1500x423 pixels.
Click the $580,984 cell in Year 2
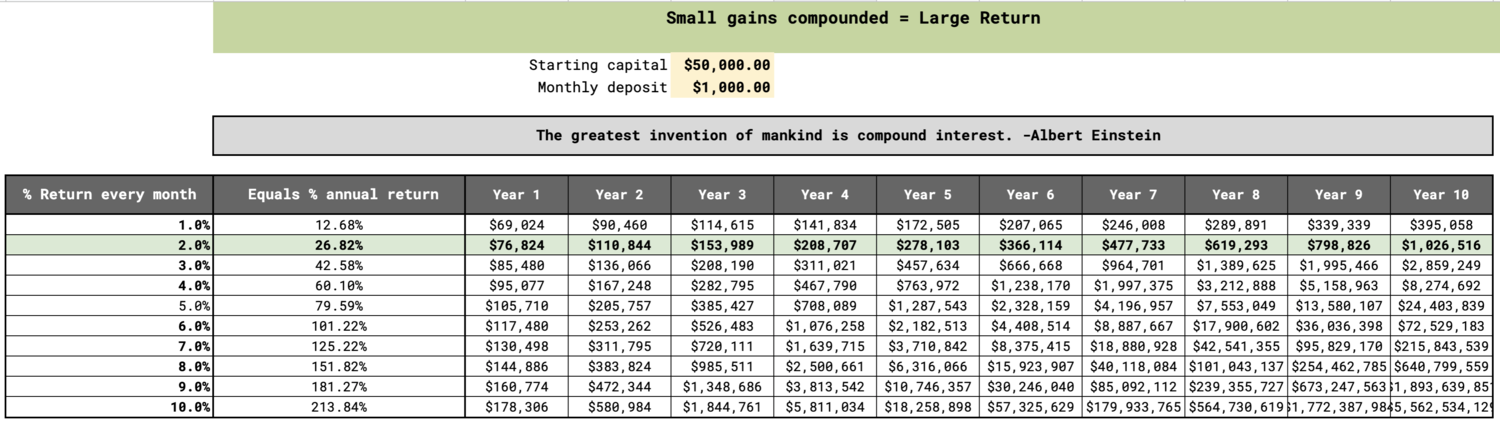click(x=619, y=407)
